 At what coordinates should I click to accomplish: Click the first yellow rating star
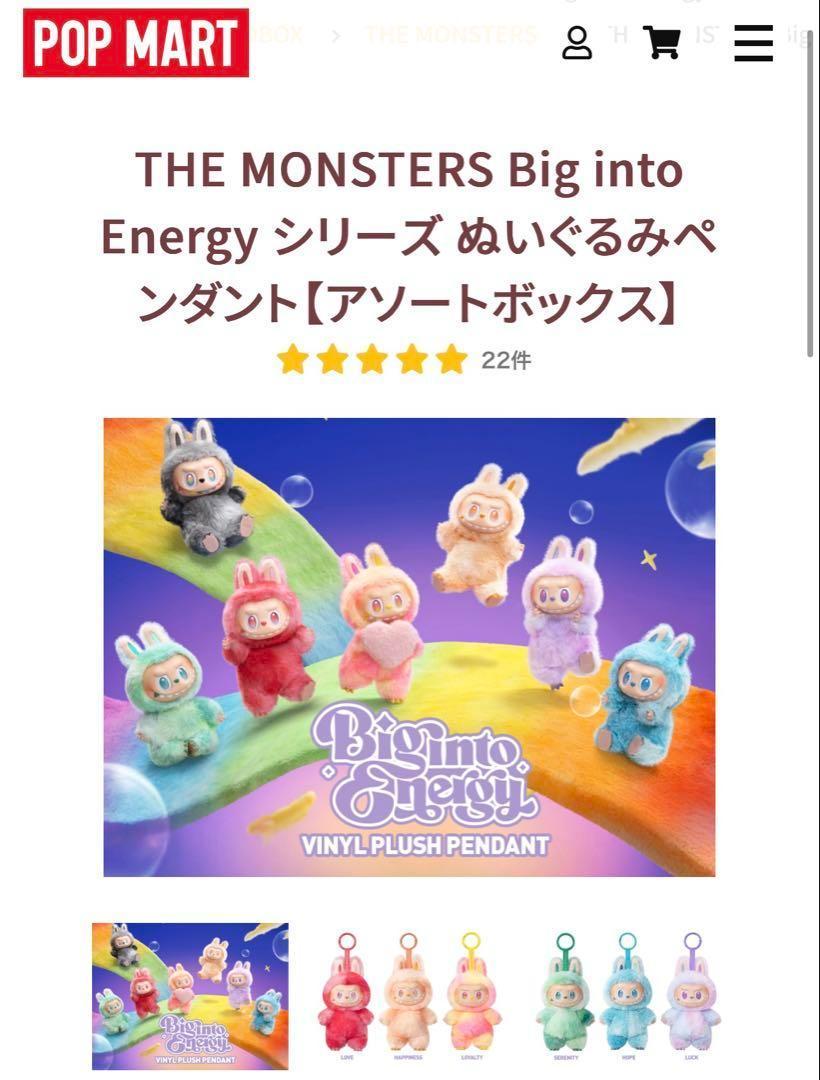coord(293,360)
